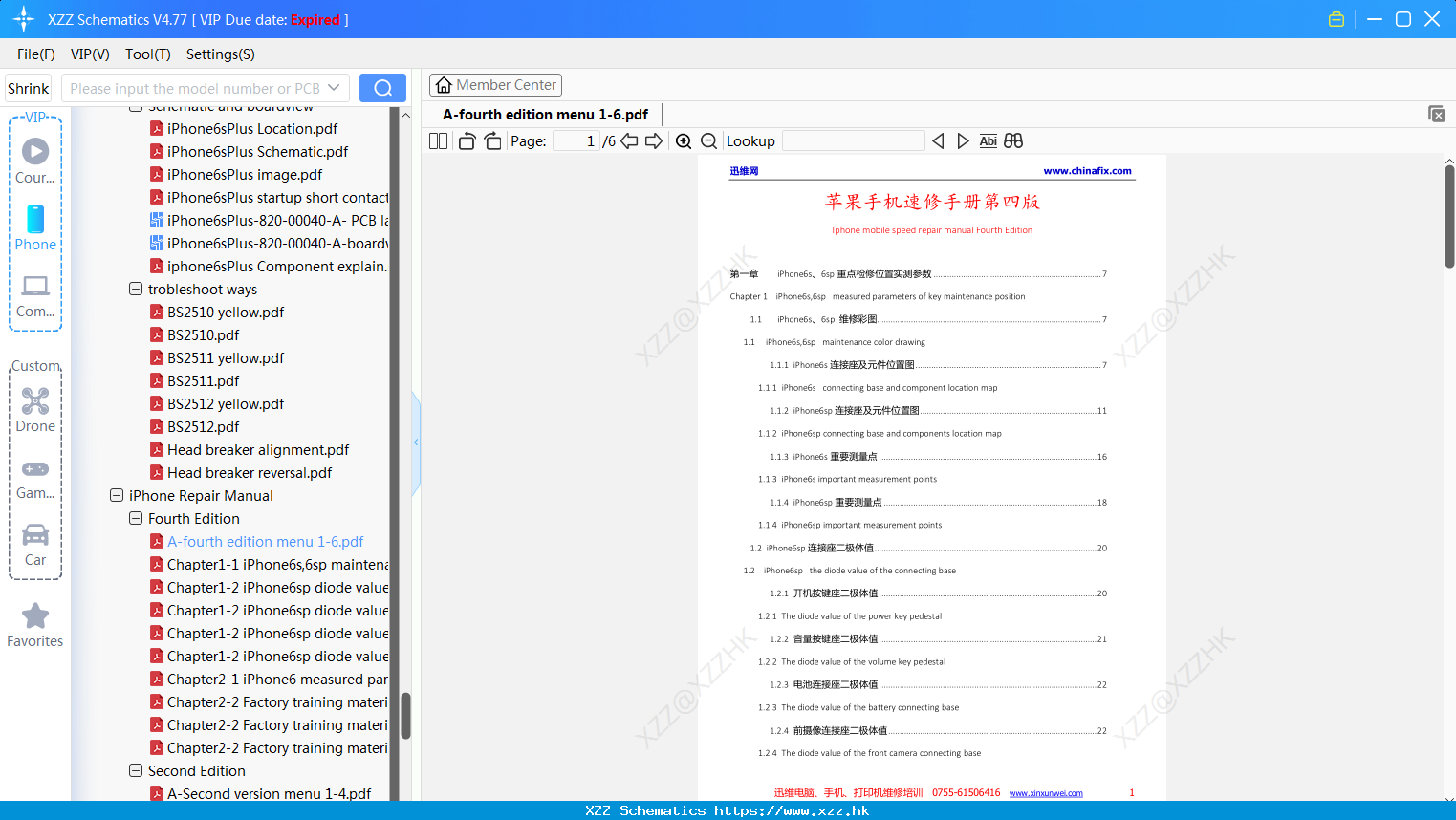Image resolution: width=1456 pixels, height=820 pixels.
Task: Open BS2511.pdf
Action: (x=203, y=380)
